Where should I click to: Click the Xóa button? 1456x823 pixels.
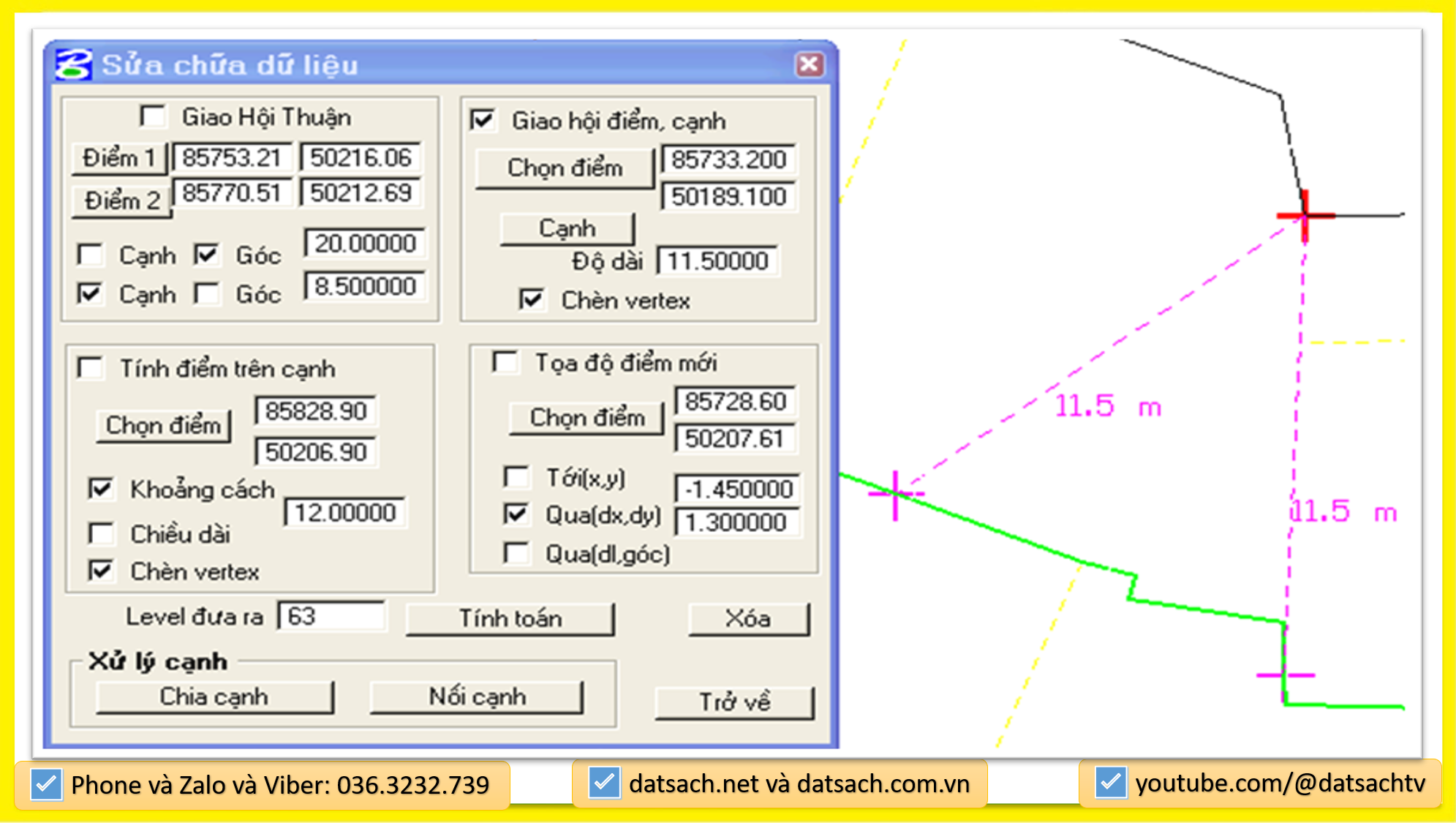(x=748, y=619)
